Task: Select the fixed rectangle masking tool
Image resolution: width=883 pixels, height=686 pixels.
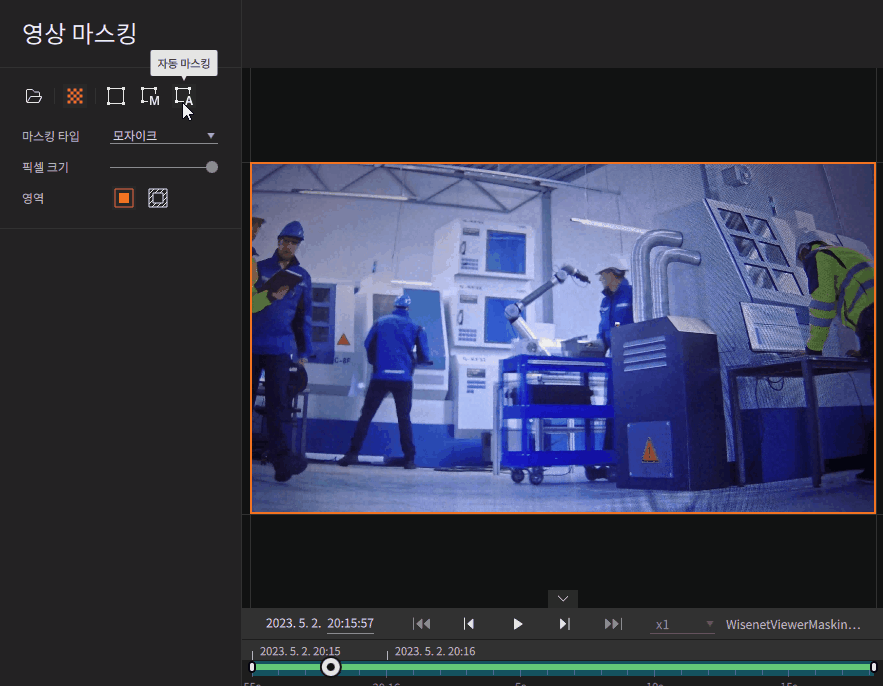Action: 116,96
